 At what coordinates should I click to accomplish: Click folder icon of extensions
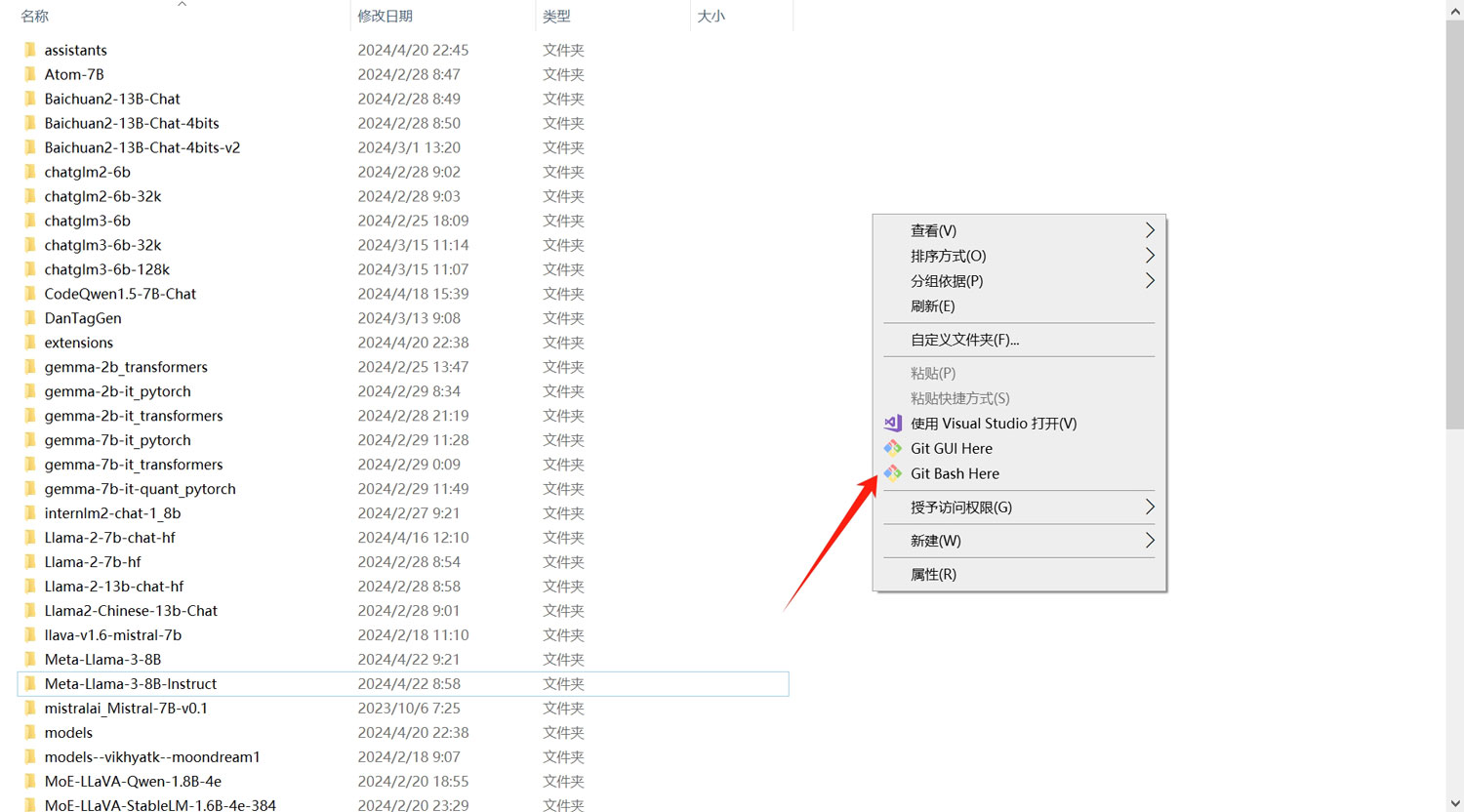click(30, 343)
